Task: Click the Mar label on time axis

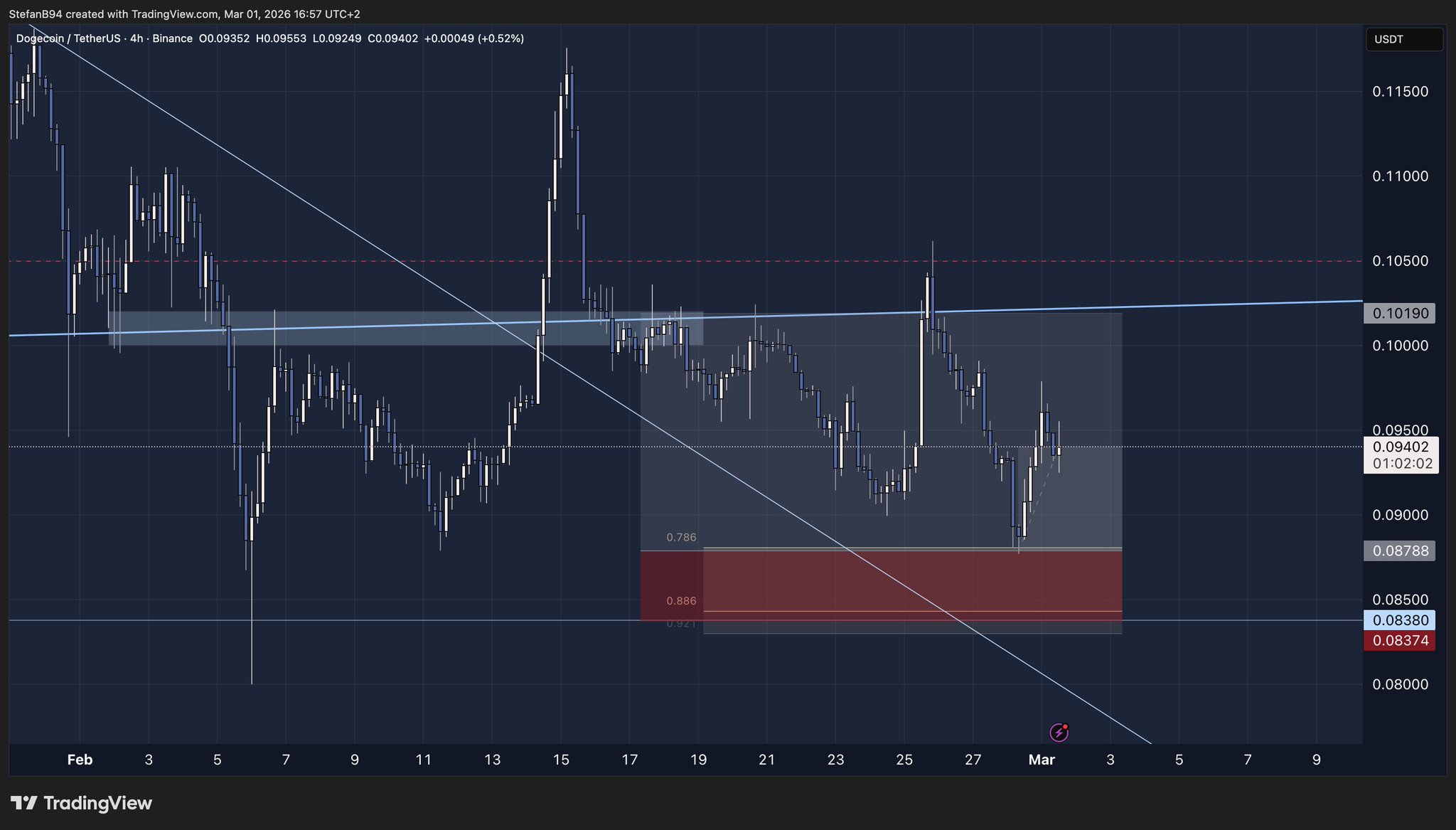Action: (x=1042, y=760)
